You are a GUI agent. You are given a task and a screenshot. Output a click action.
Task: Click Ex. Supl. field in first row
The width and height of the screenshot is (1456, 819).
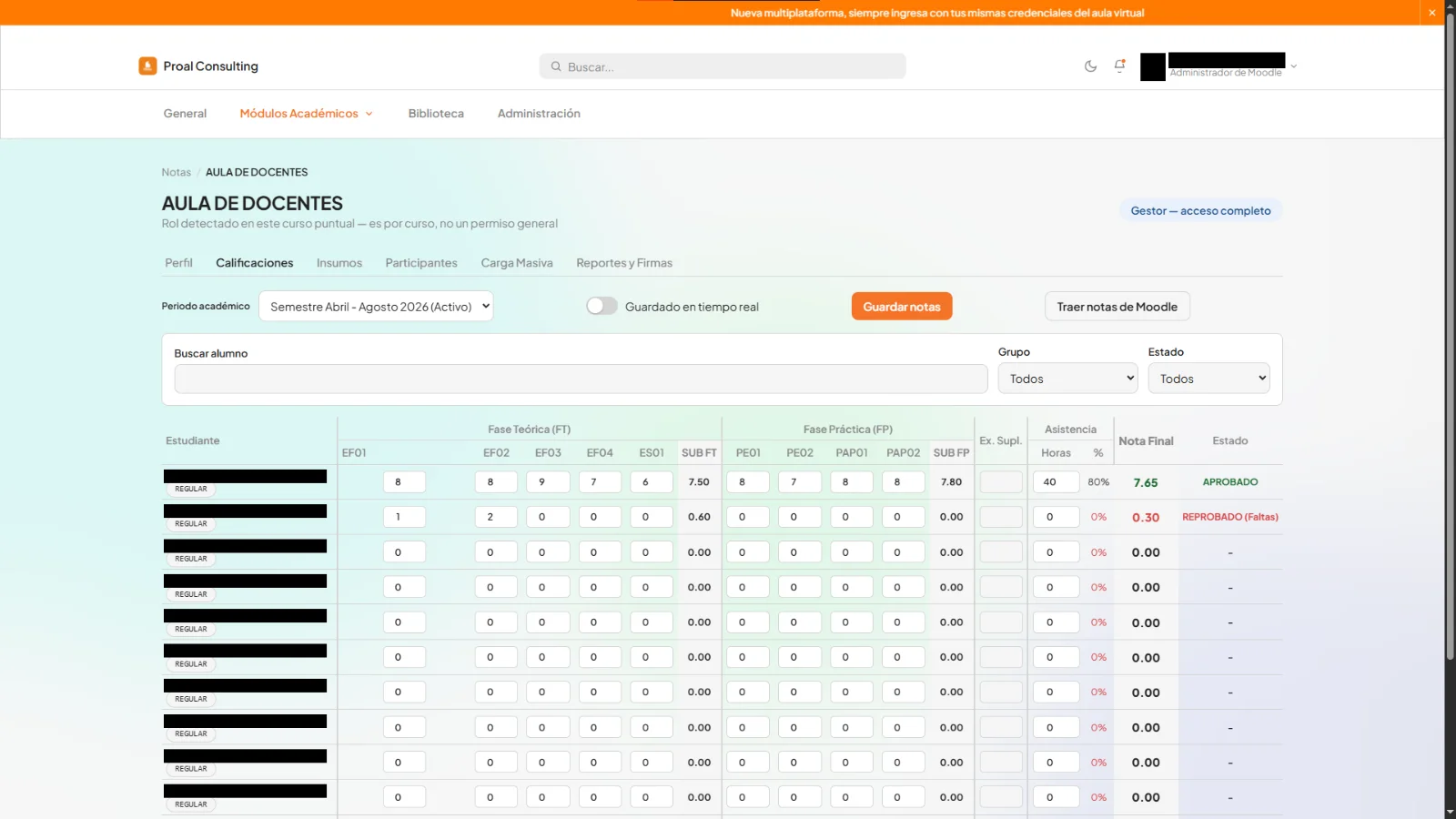point(1001,482)
